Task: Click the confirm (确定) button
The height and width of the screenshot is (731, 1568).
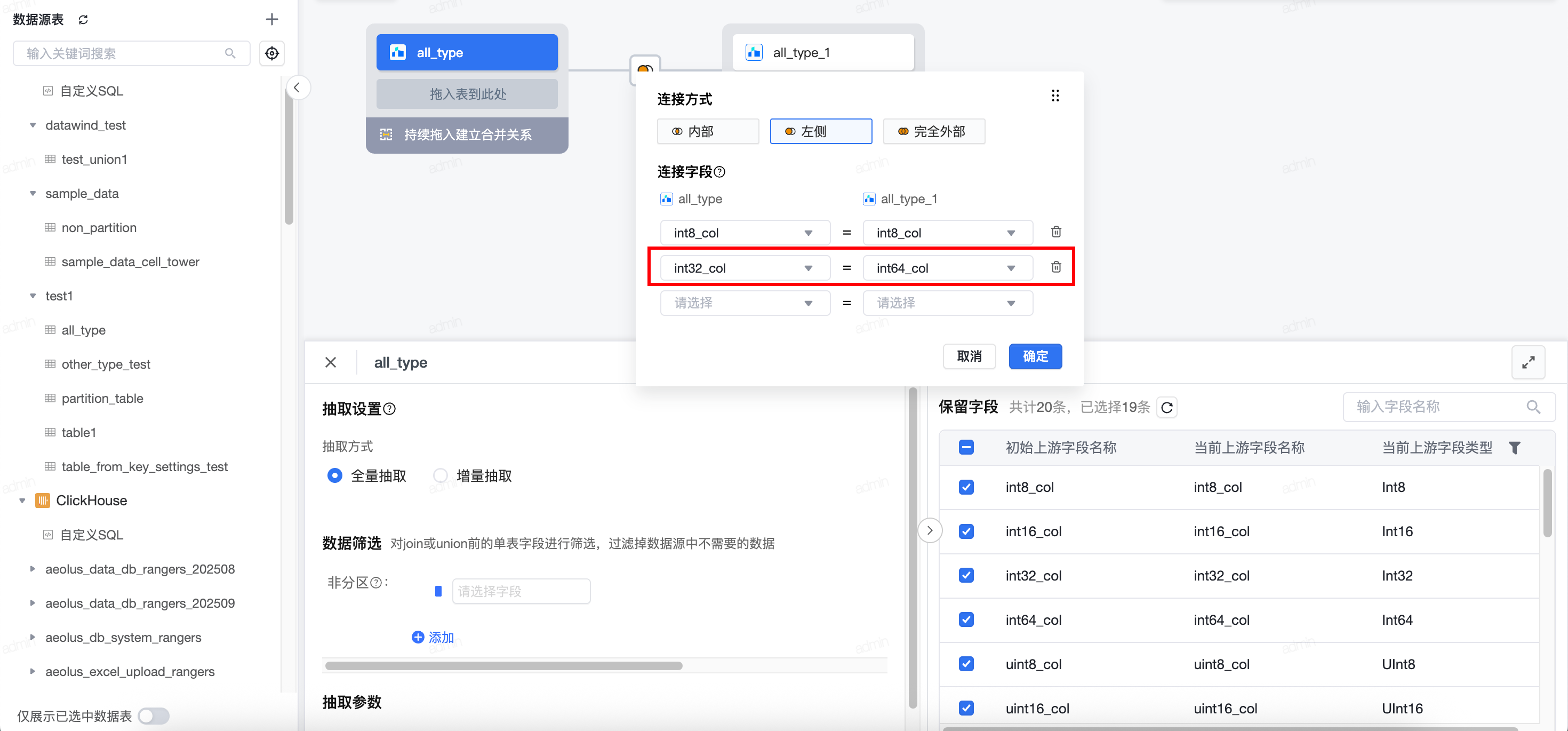Action: click(x=1035, y=356)
